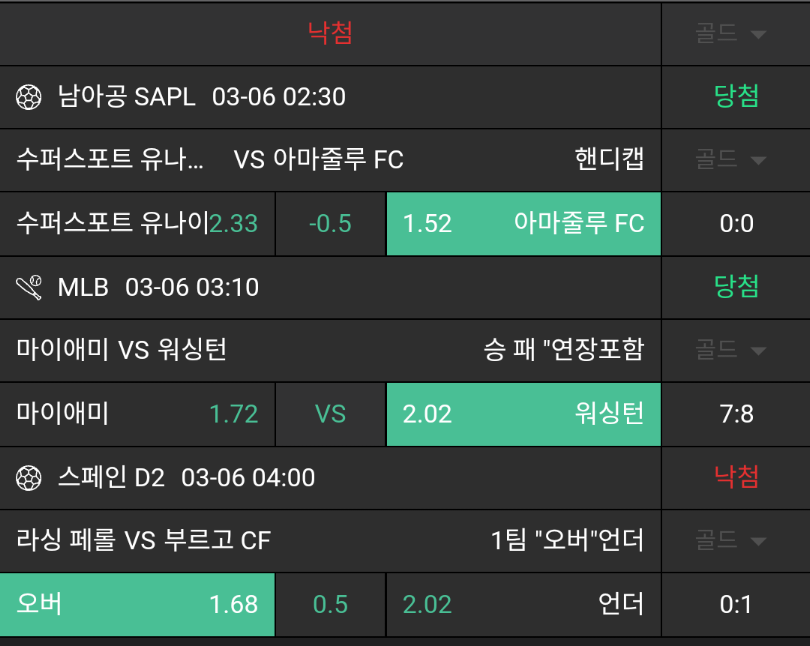Open the 라싱 페롤 VS 부르고 CF match

[144, 541]
